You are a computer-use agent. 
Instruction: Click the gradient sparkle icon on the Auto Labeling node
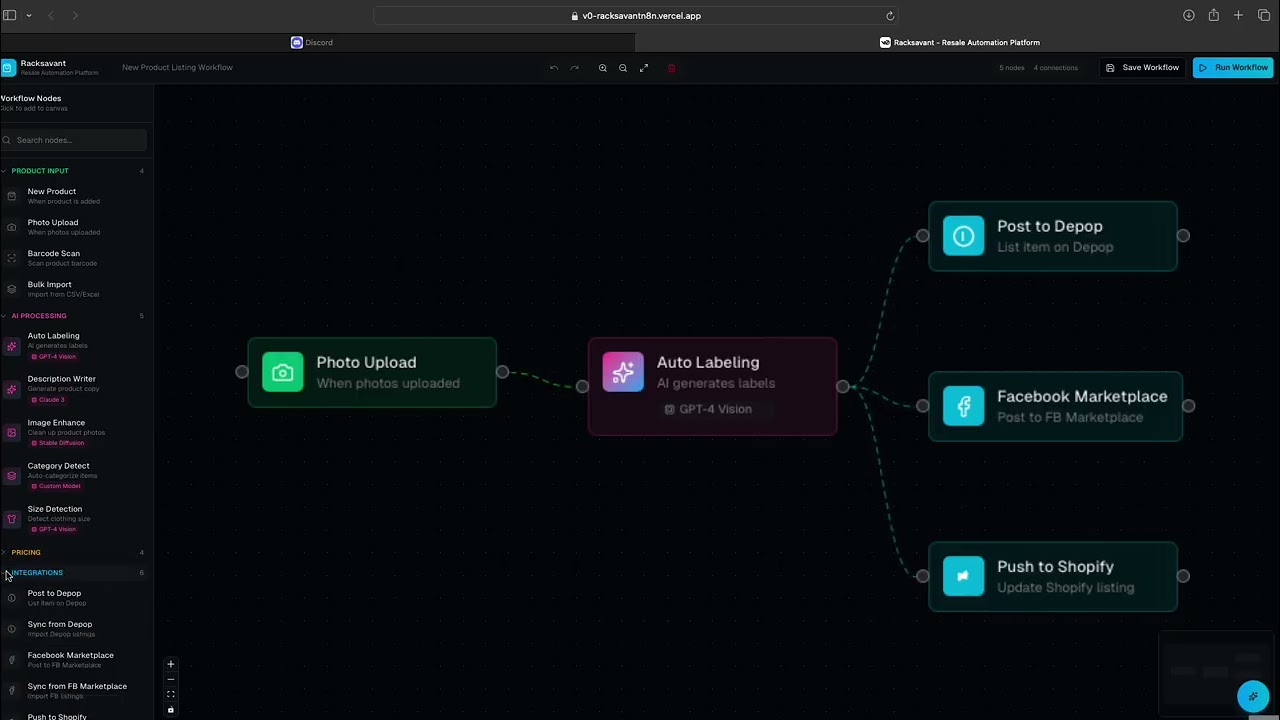click(623, 372)
